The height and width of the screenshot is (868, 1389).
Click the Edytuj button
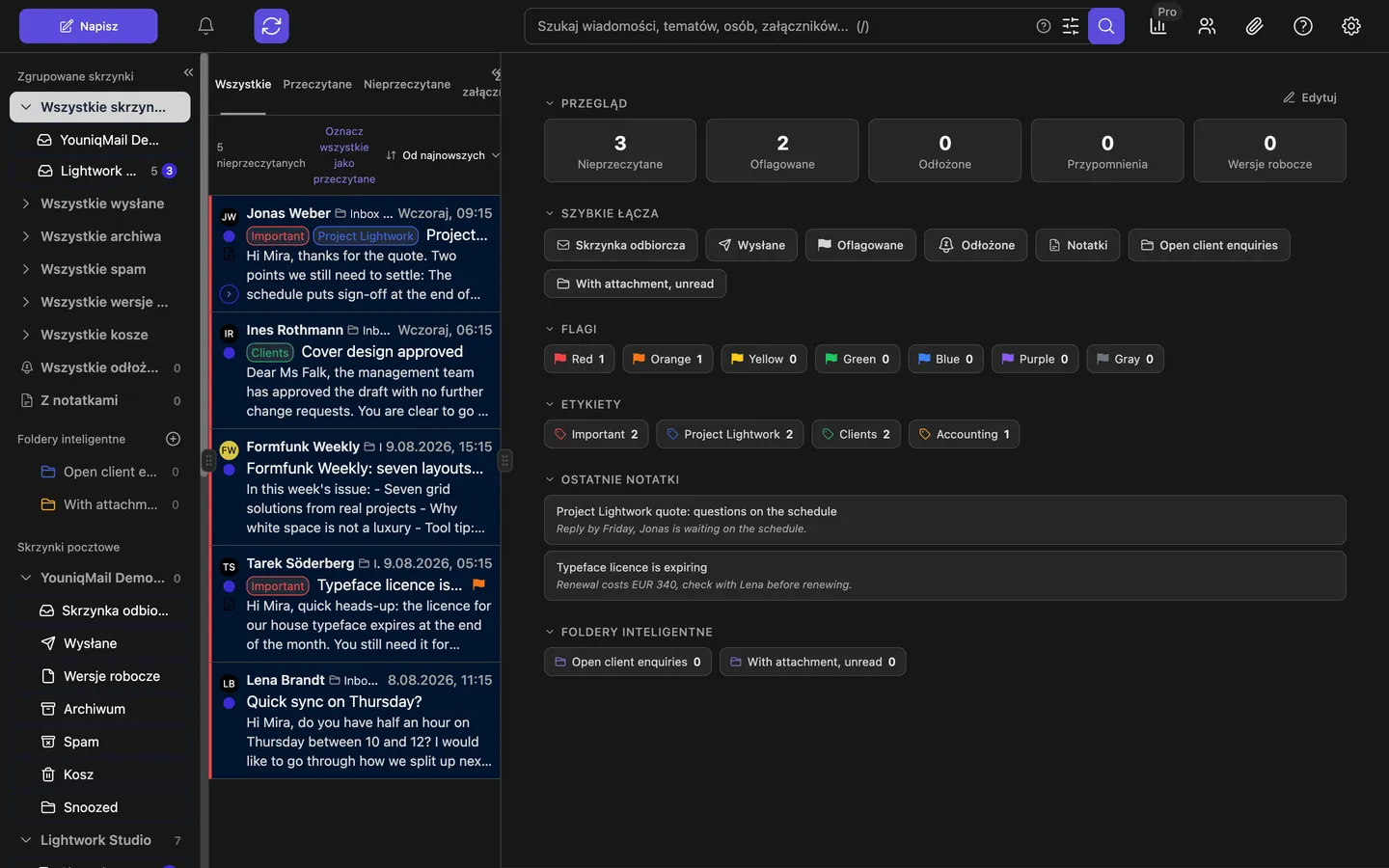pos(1310,97)
